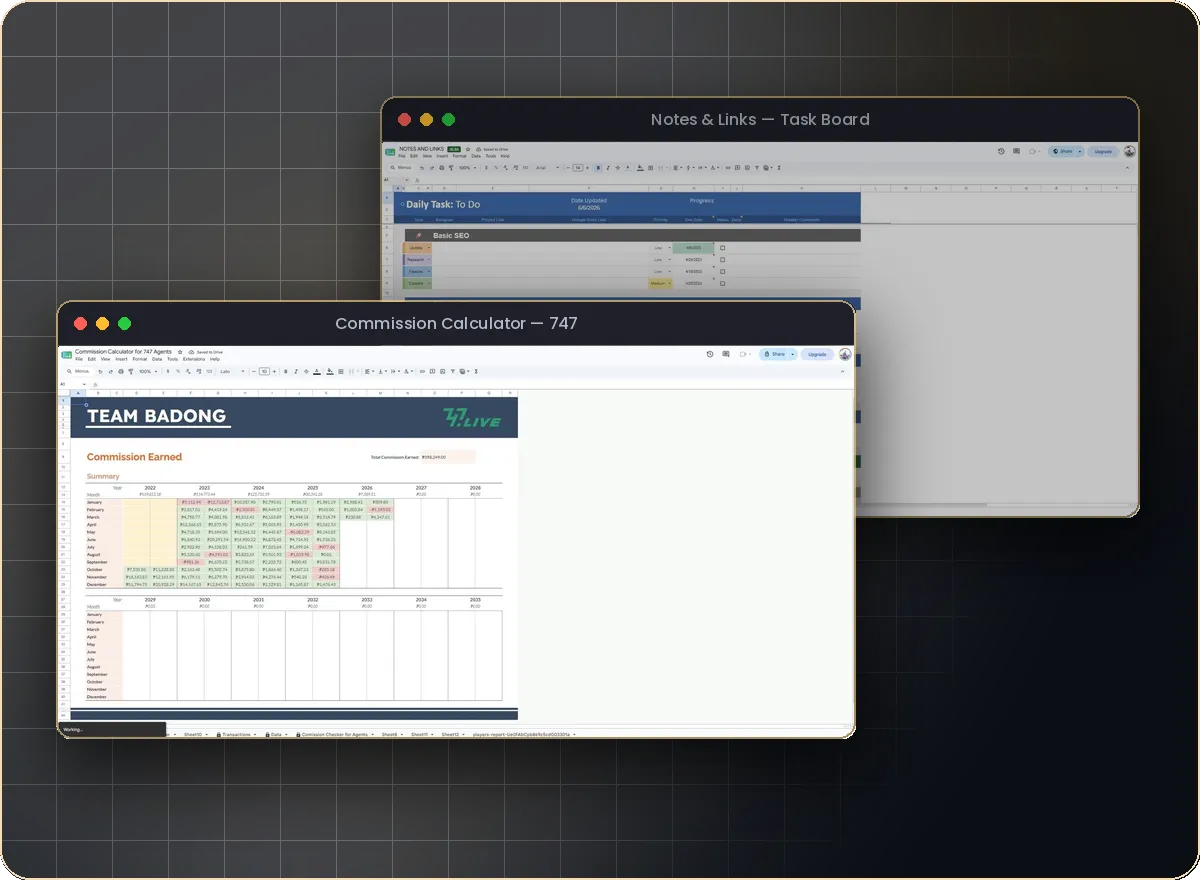Open the Arial font dropdown in Notes & Links

click(x=548, y=168)
